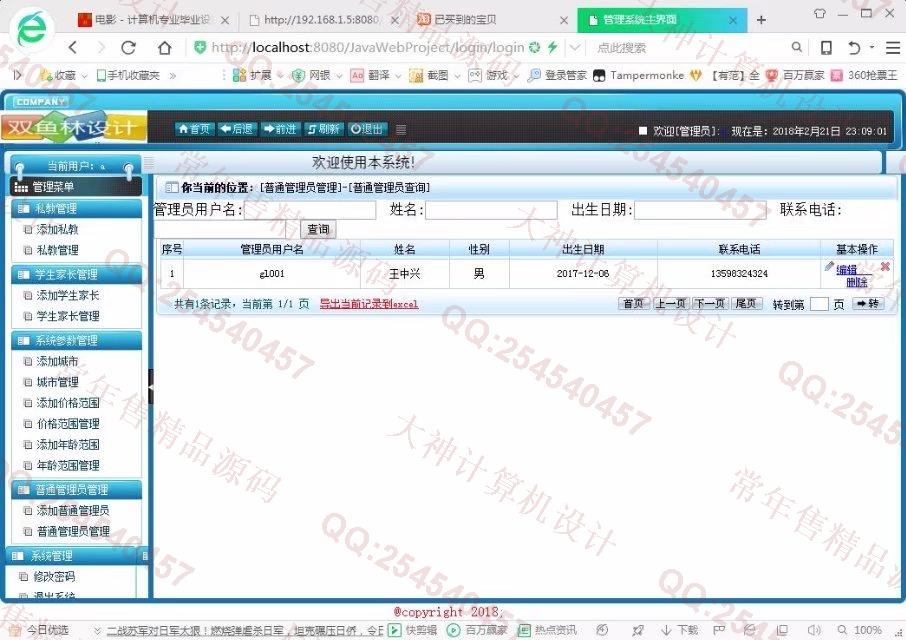
Task: Switch to the 已买到的宝贝 browser tab
Action: click(490, 20)
